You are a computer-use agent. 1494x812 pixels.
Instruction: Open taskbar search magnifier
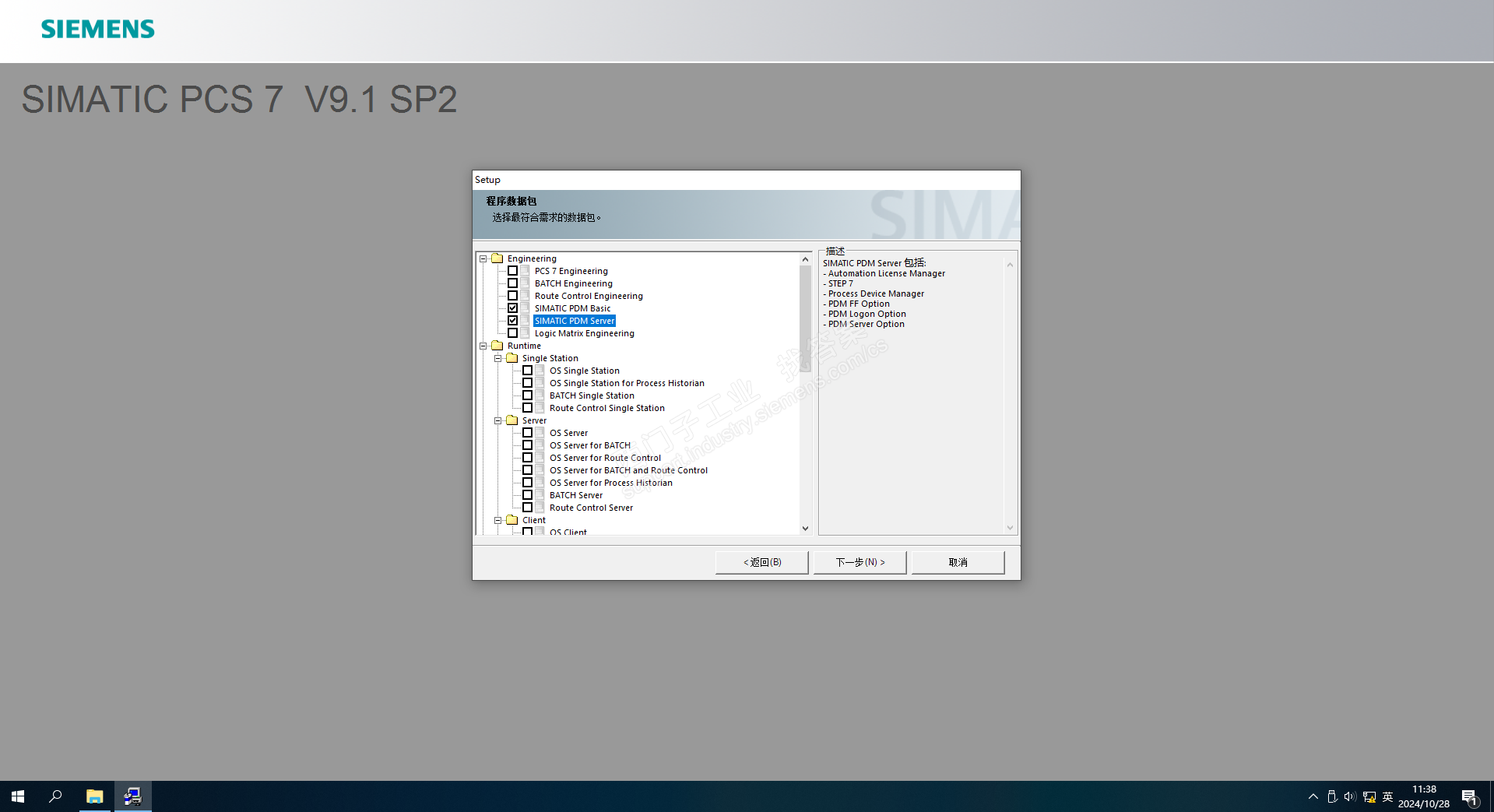(x=55, y=796)
